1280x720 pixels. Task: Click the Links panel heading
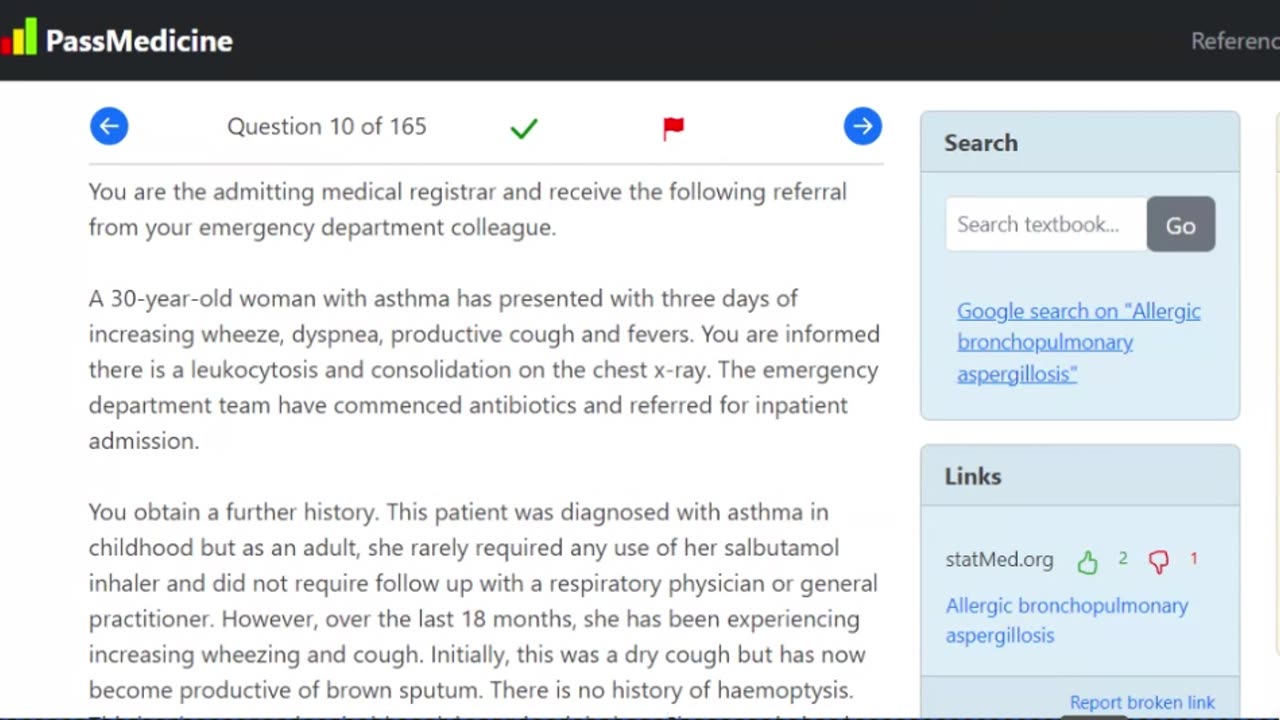(973, 476)
